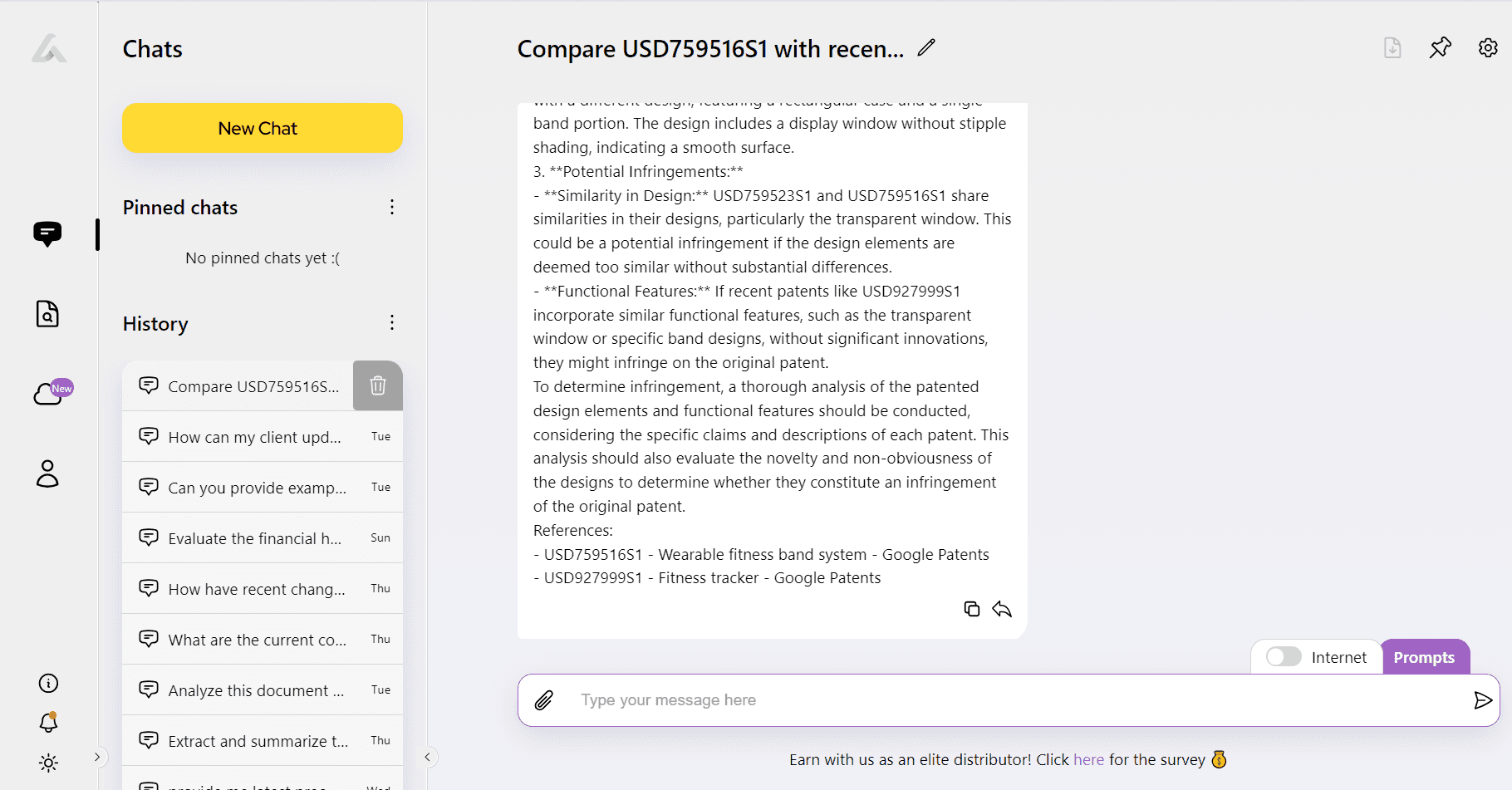
Task: Open History three-dot menu
Action: (x=392, y=322)
